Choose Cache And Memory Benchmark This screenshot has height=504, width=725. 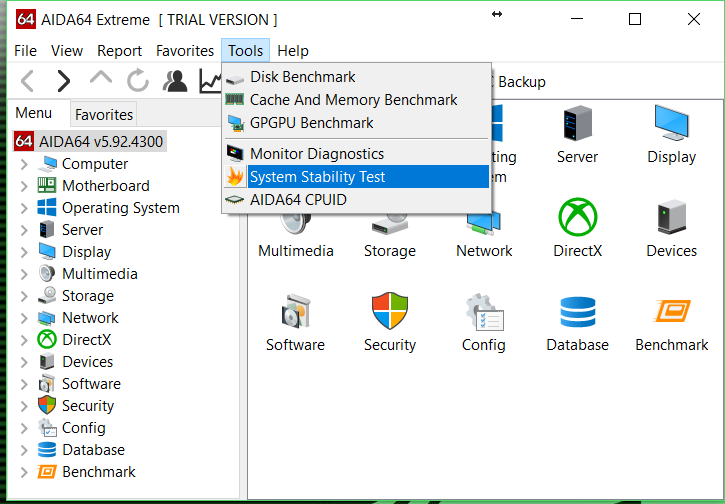(x=356, y=100)
